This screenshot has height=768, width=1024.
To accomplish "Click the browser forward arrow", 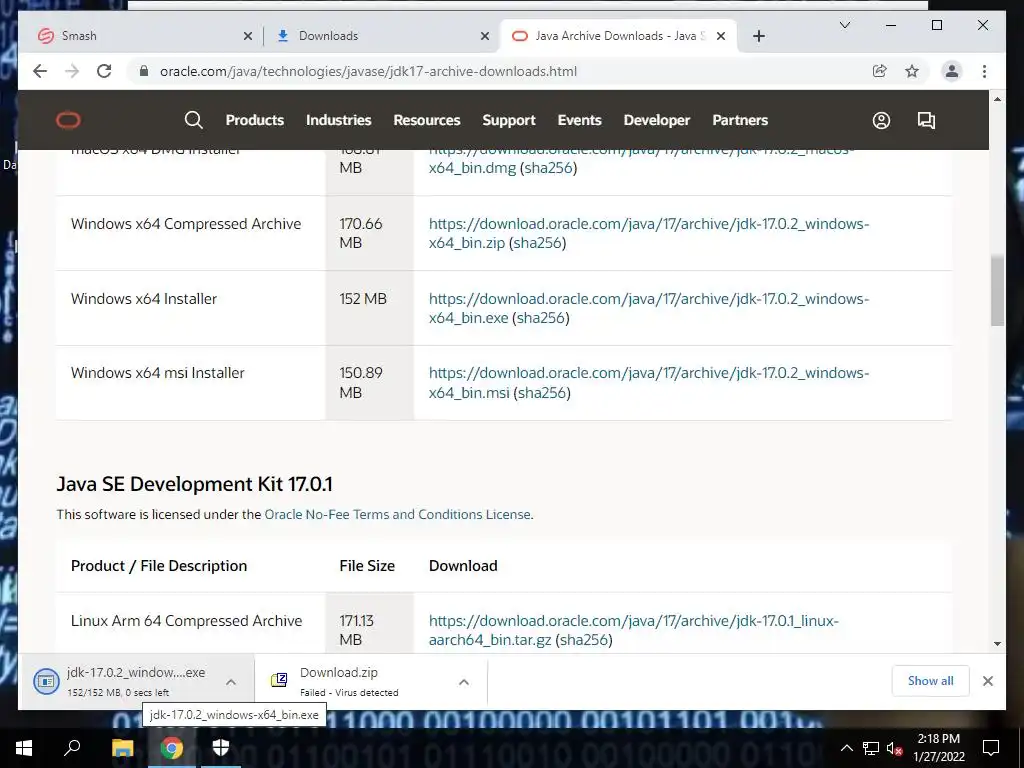I will [x=72, y=71].
